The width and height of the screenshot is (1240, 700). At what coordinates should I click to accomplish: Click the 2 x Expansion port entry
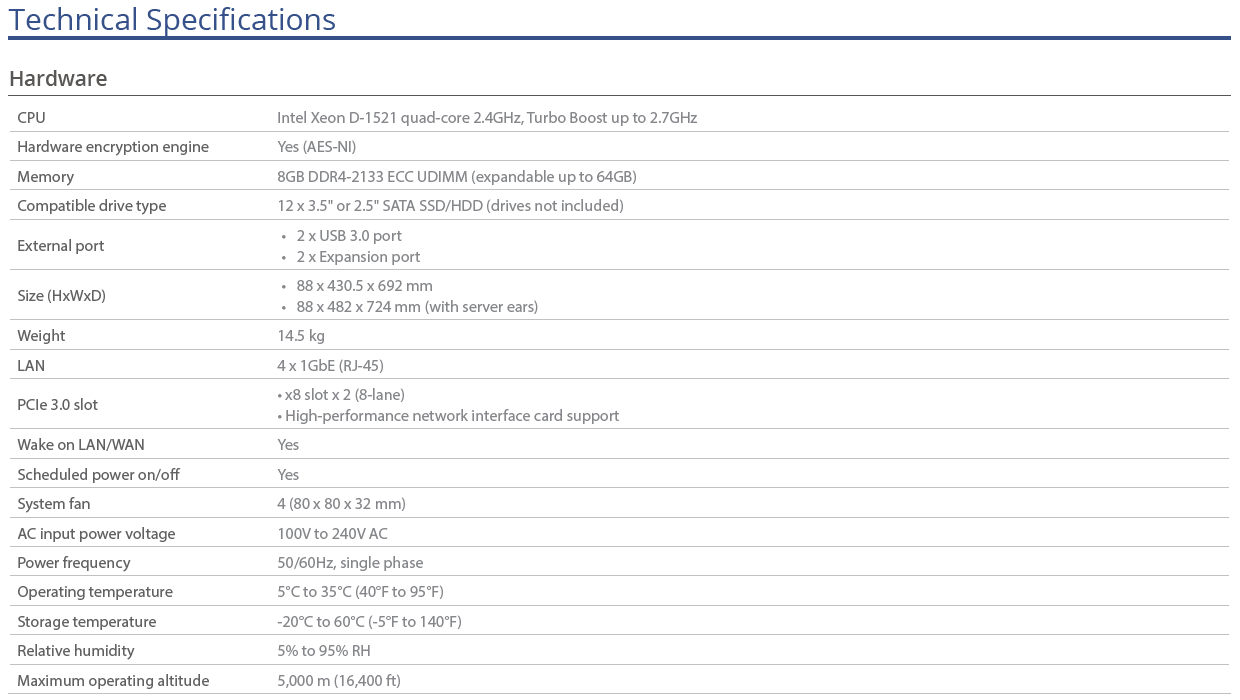point(358,257)
